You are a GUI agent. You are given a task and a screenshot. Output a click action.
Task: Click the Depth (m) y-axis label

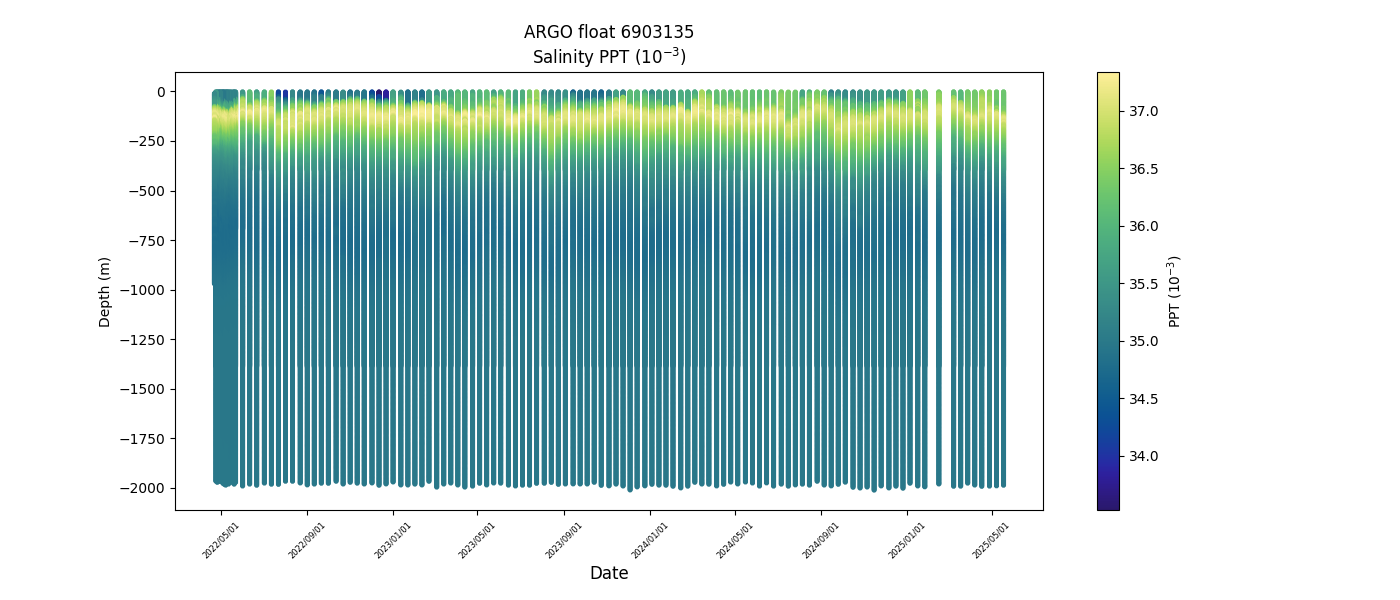(x=105, y=291)
